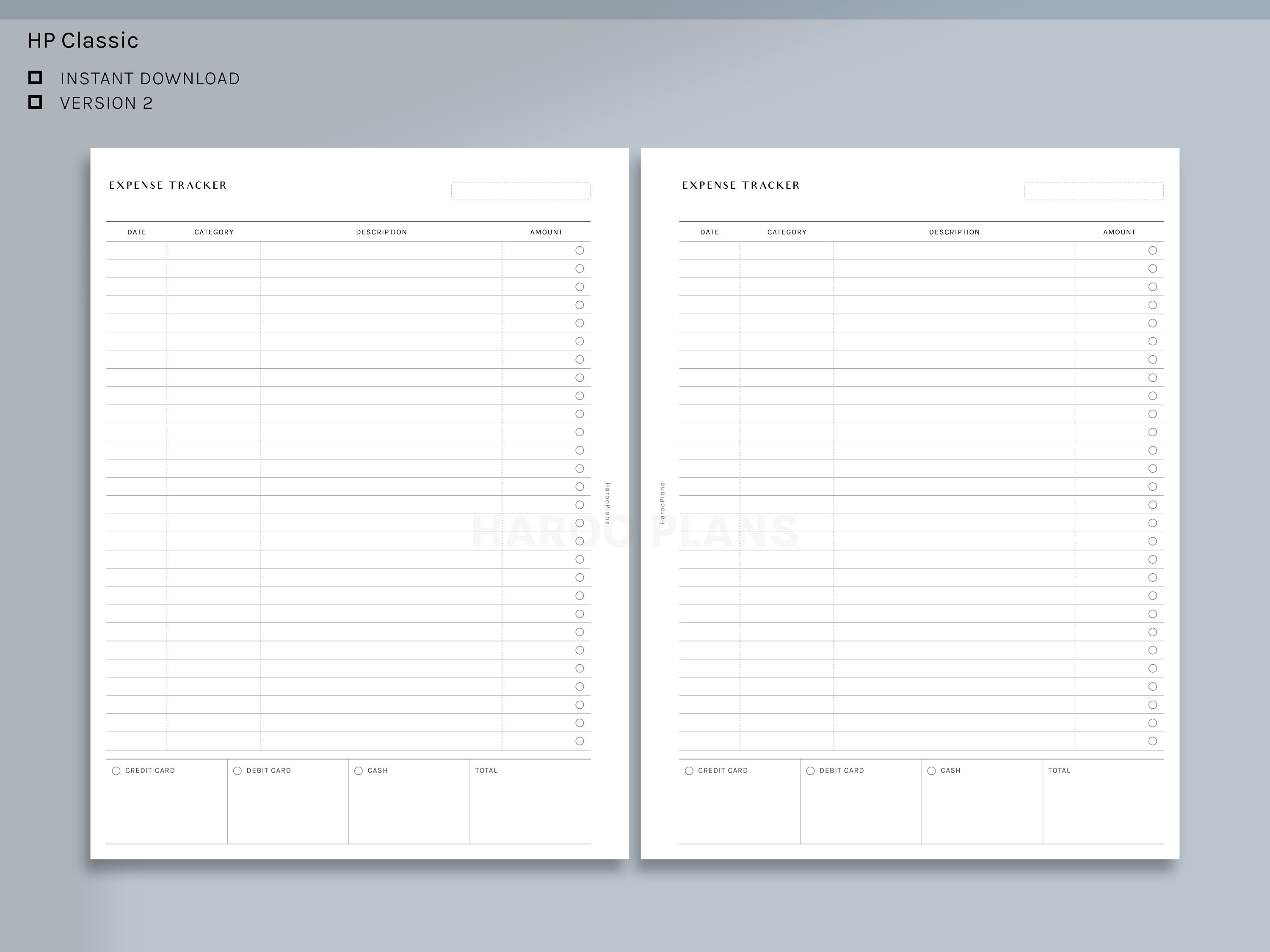The height and width of the screenshot is (952, 1270).
Task: Select DEBIT CARD circle on left page
Action: [237, 770]
